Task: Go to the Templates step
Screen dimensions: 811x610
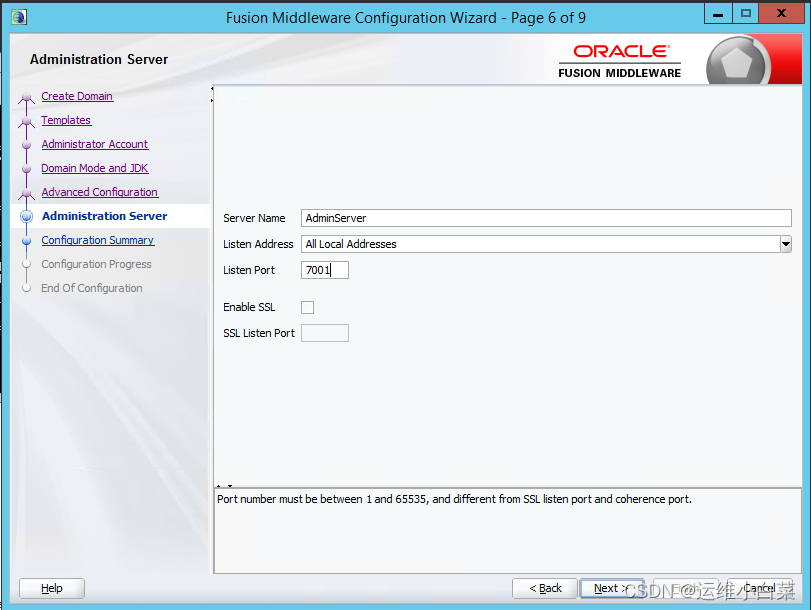Action: tap(66, 120)
